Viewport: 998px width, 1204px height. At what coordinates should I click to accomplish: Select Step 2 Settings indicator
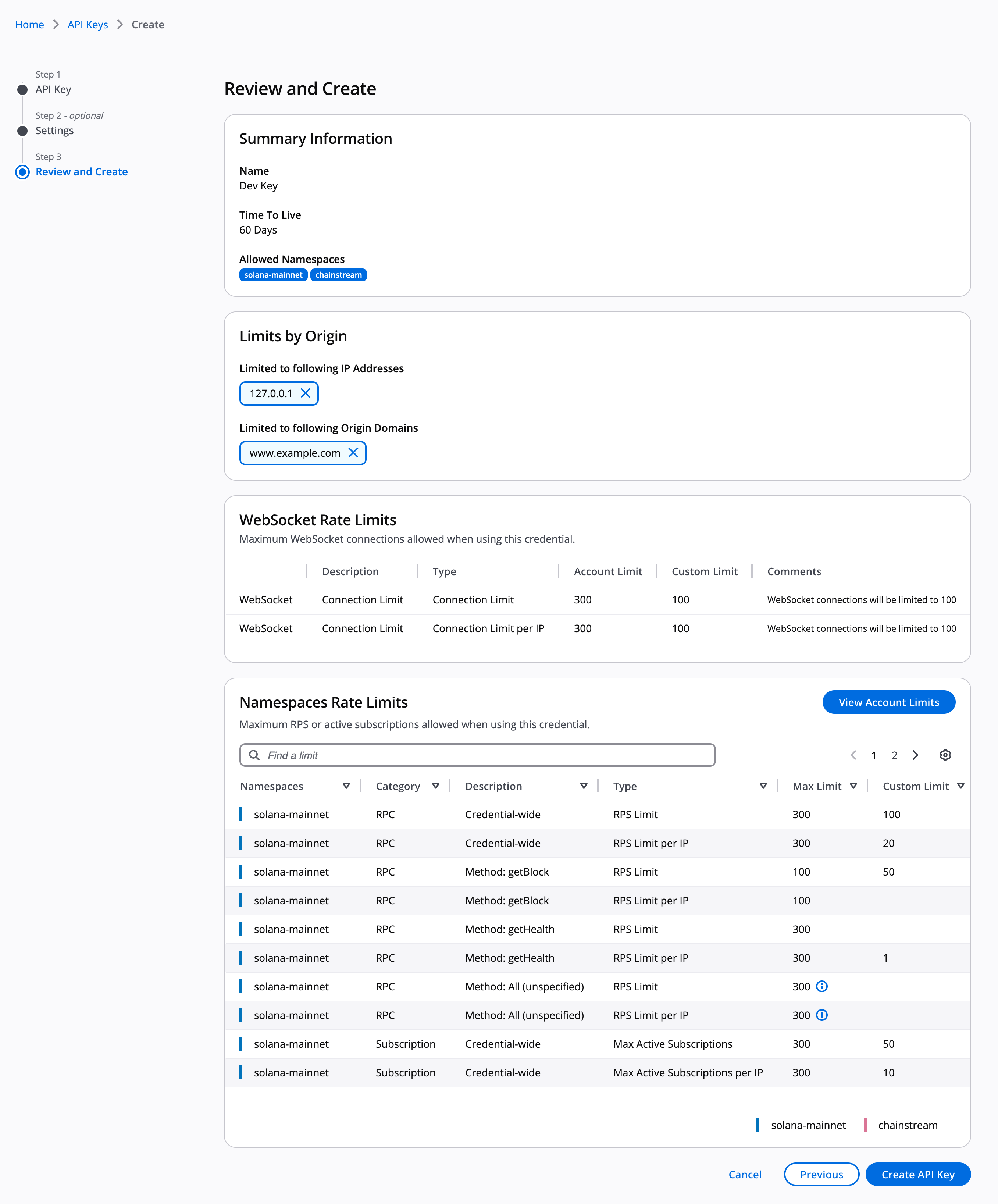pos(22,131)
